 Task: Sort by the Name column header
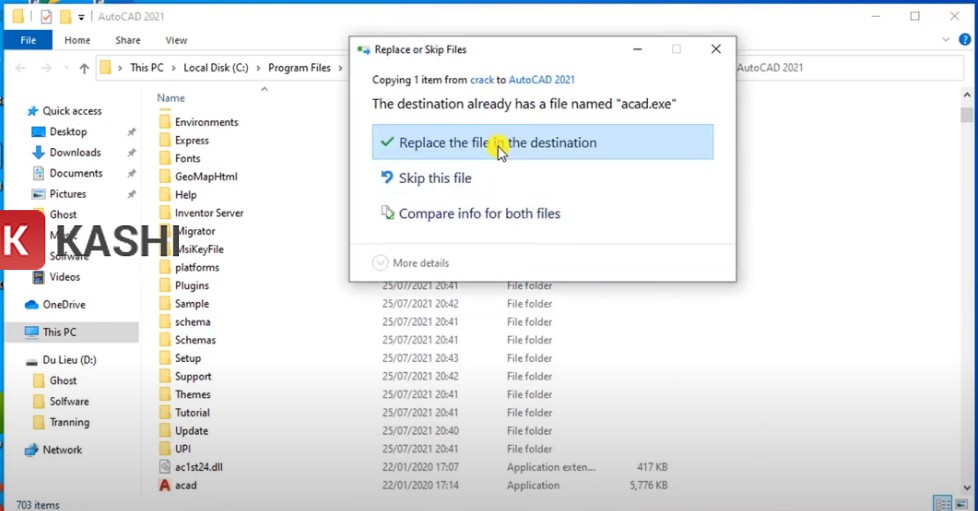coord(171,98)
